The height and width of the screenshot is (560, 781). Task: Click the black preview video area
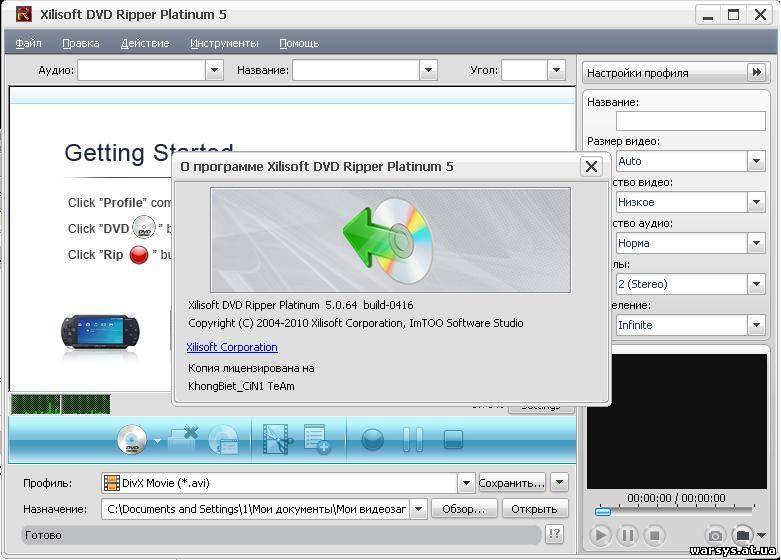click(x=676, y=421)
